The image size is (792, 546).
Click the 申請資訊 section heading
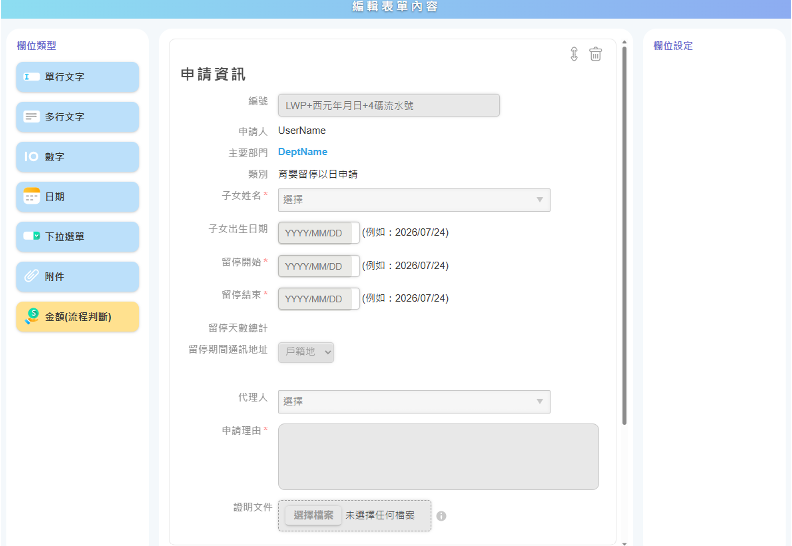[x=213, y=74]
